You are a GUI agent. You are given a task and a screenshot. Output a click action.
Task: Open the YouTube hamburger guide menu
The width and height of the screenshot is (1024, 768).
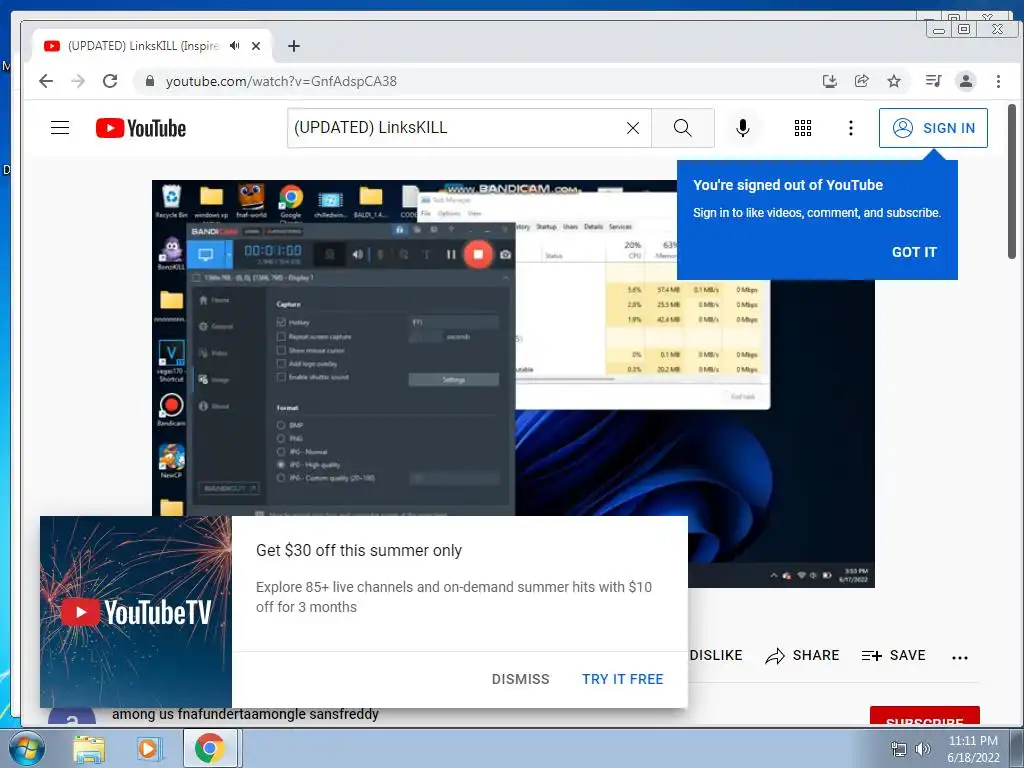(x=60, y=127)
